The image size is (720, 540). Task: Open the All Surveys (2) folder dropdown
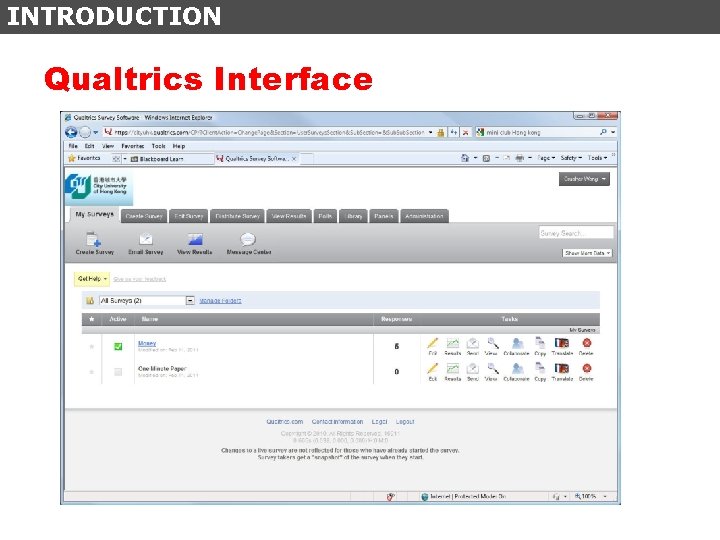(x=147, y=301)
